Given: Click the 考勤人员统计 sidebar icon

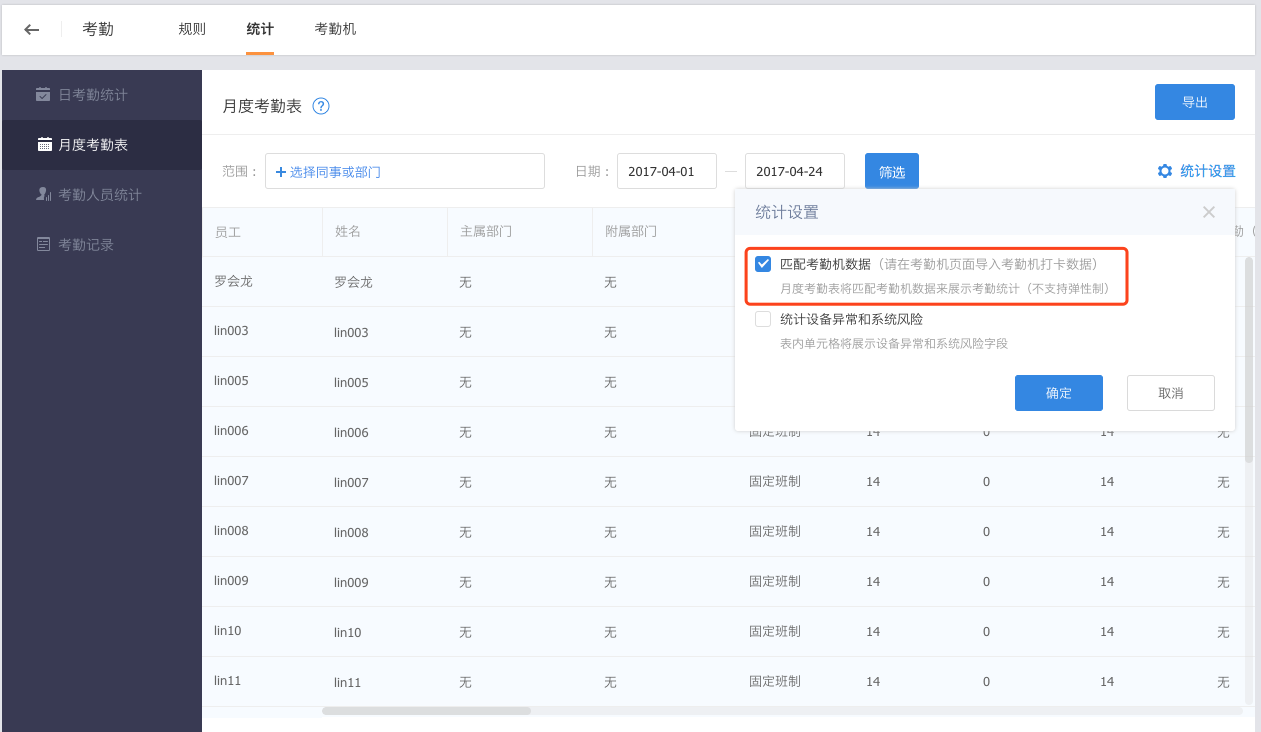Looking at the screenshot, I should coord(43,194).
